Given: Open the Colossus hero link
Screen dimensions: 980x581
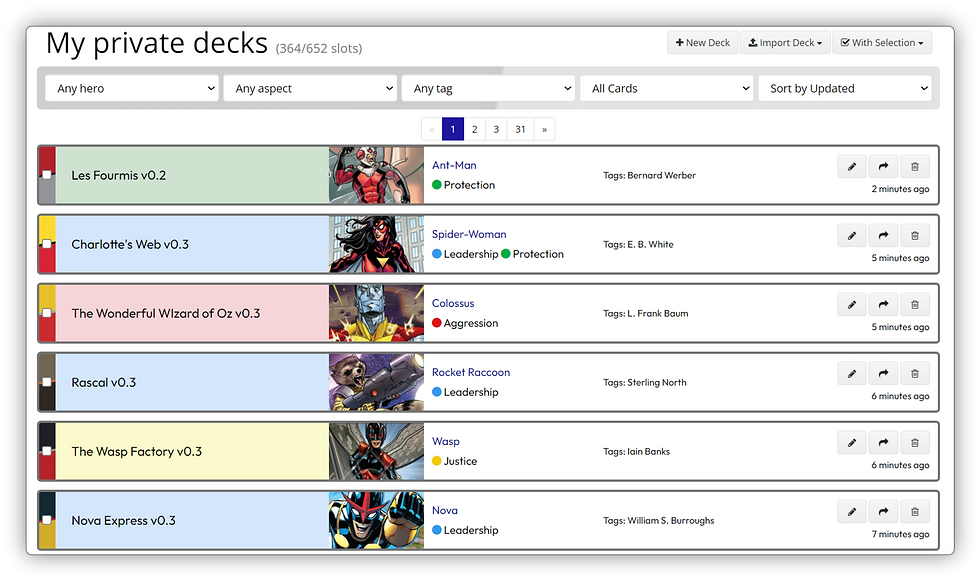Looking at the screenshot, I should pos(452,303).
